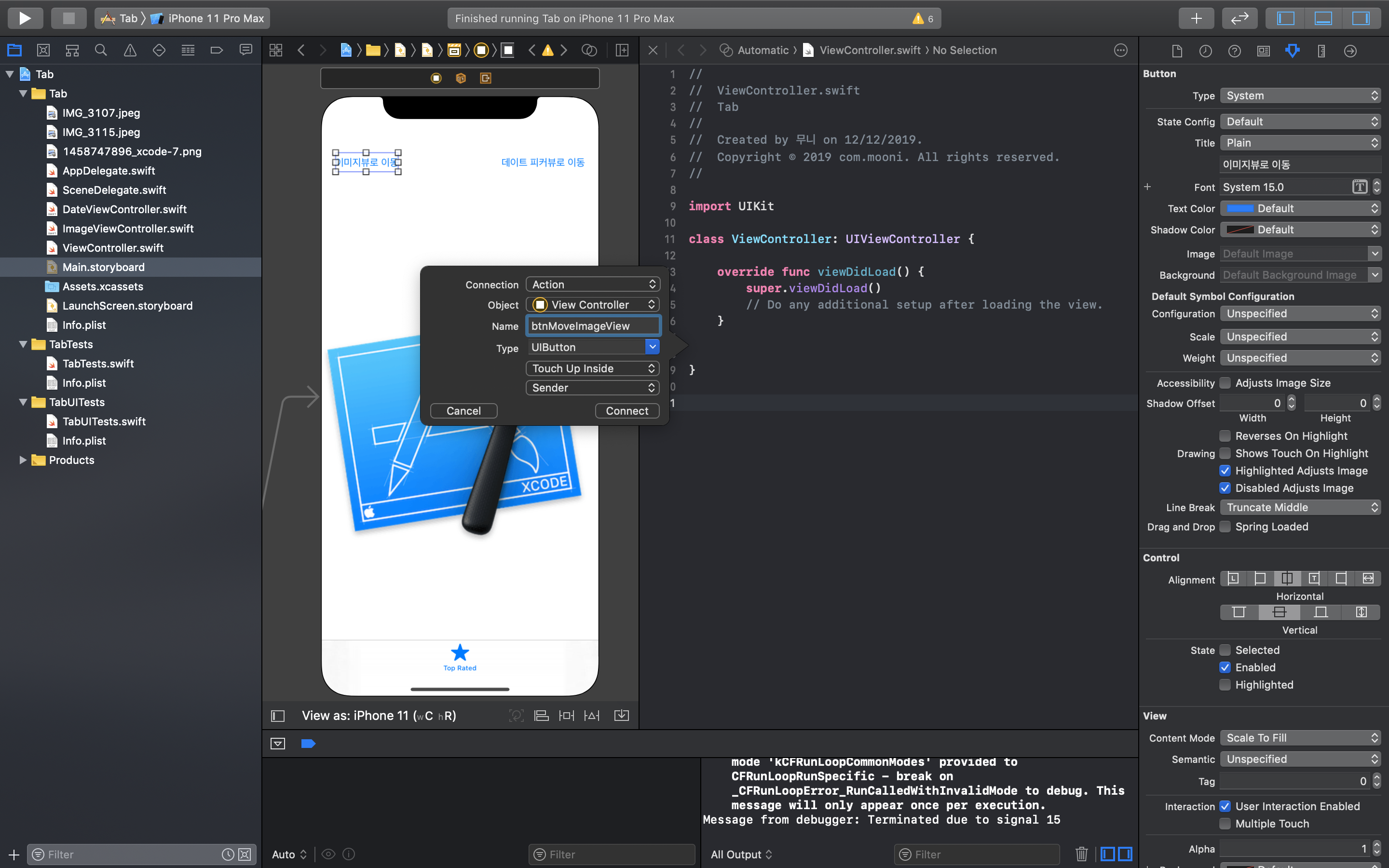Click ViewController.swift in the editor jump bar

869,51
